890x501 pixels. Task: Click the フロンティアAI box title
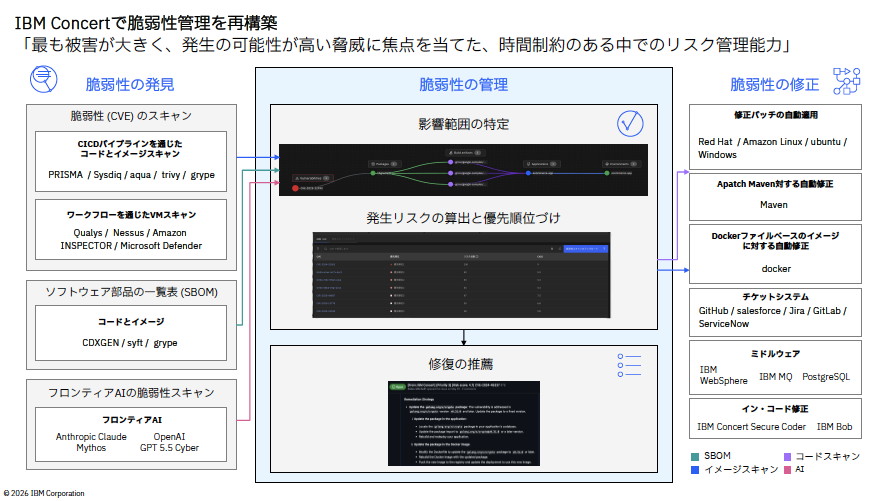coord(132,420)
